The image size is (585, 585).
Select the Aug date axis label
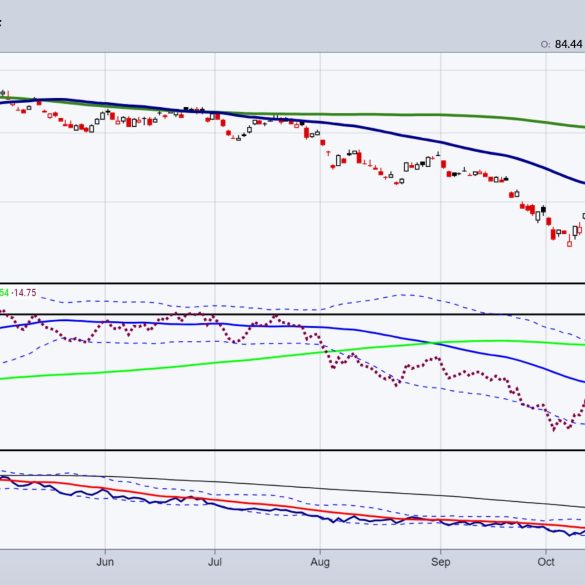coord(320,562)
